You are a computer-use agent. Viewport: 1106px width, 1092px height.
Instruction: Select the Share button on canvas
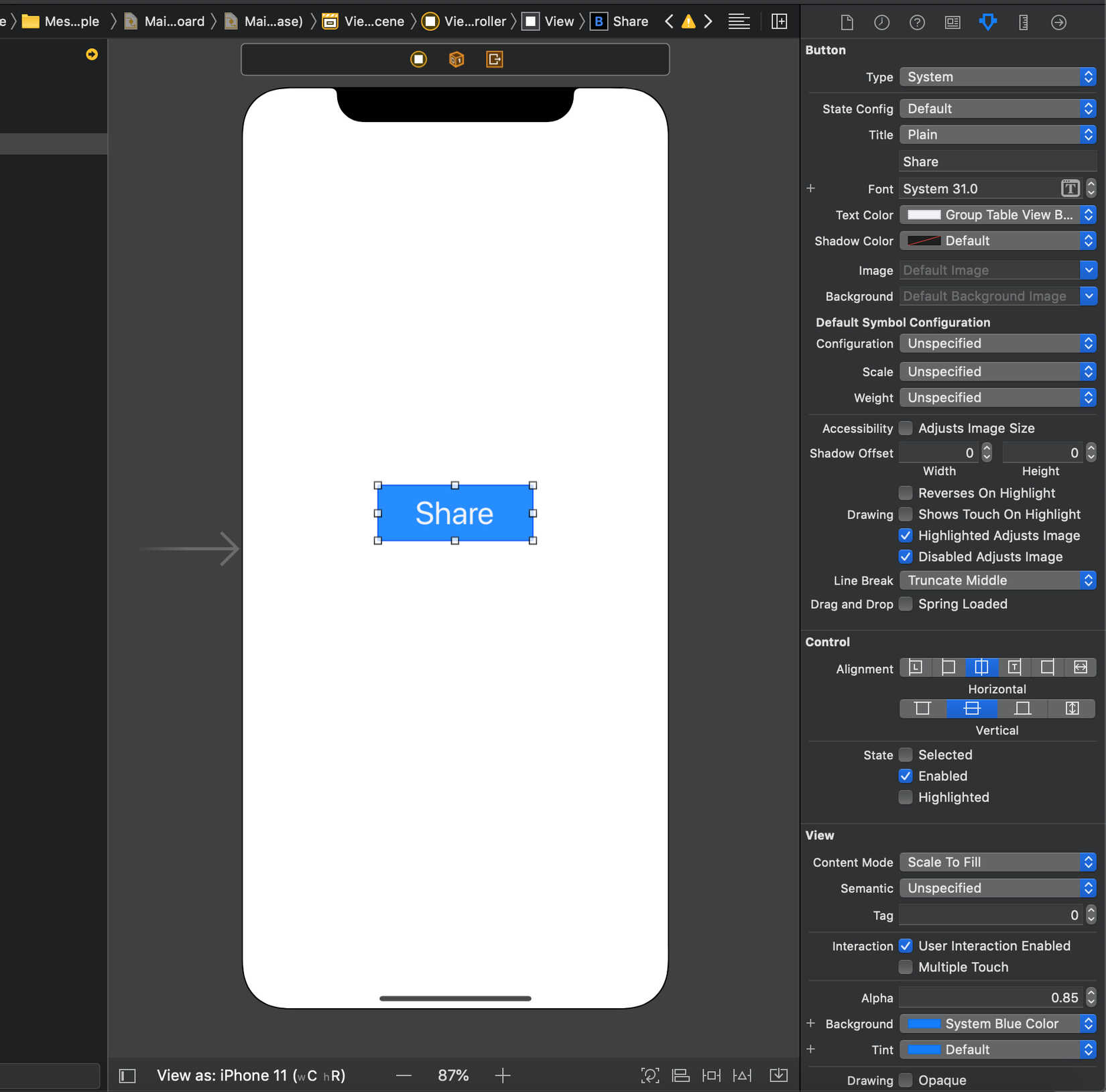(455, 513)
